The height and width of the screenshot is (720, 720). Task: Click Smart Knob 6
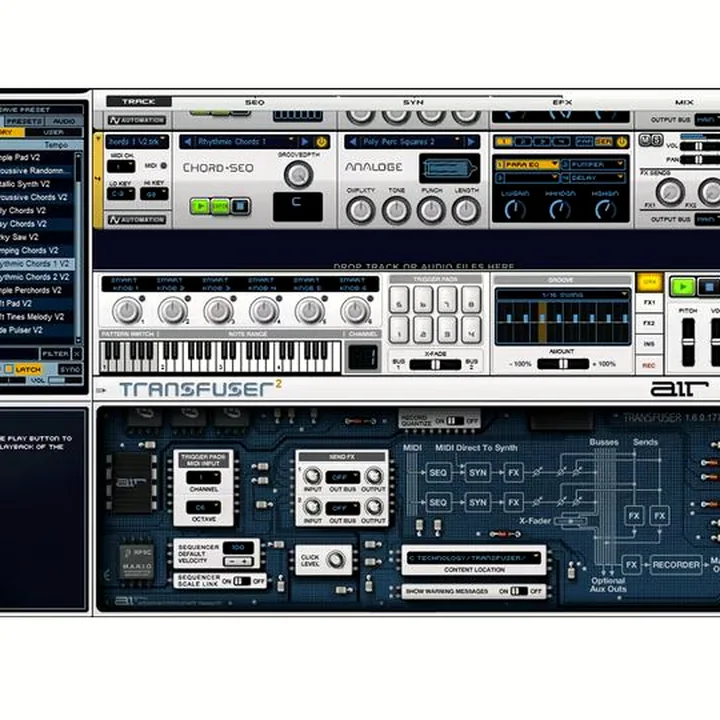pos(355,310)
